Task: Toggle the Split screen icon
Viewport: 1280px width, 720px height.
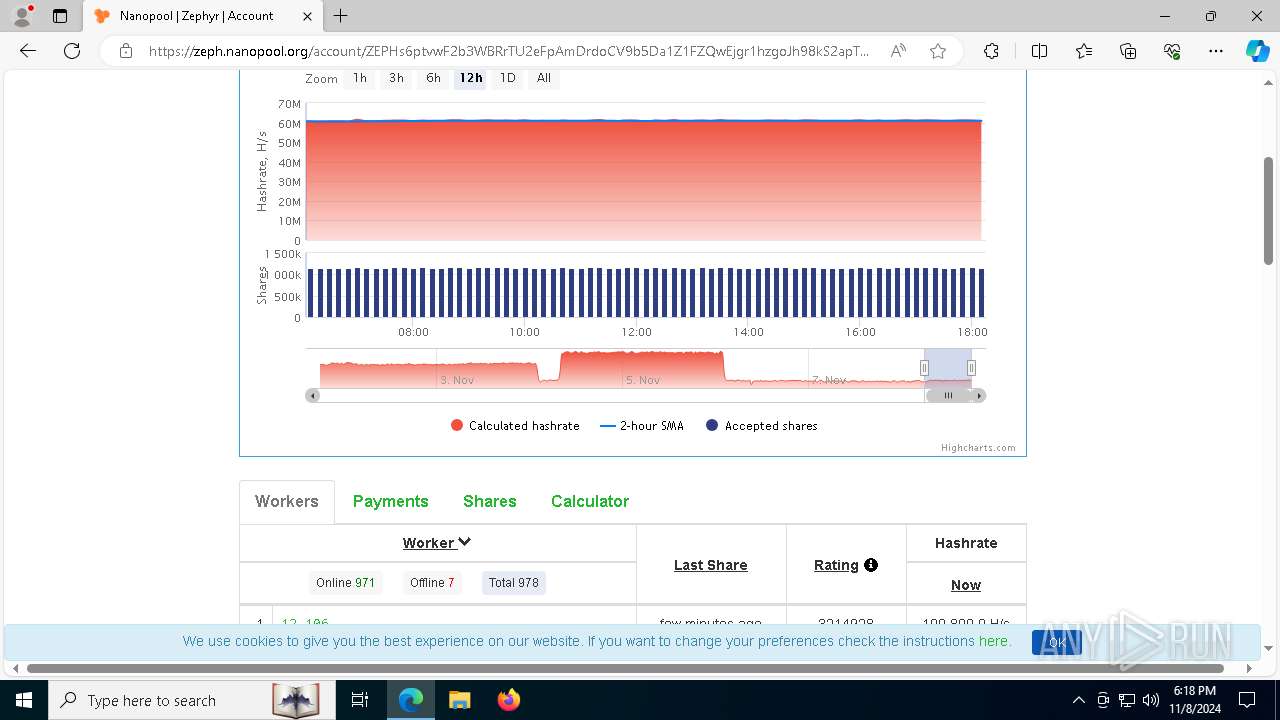Action: (x=1039, y=51)
